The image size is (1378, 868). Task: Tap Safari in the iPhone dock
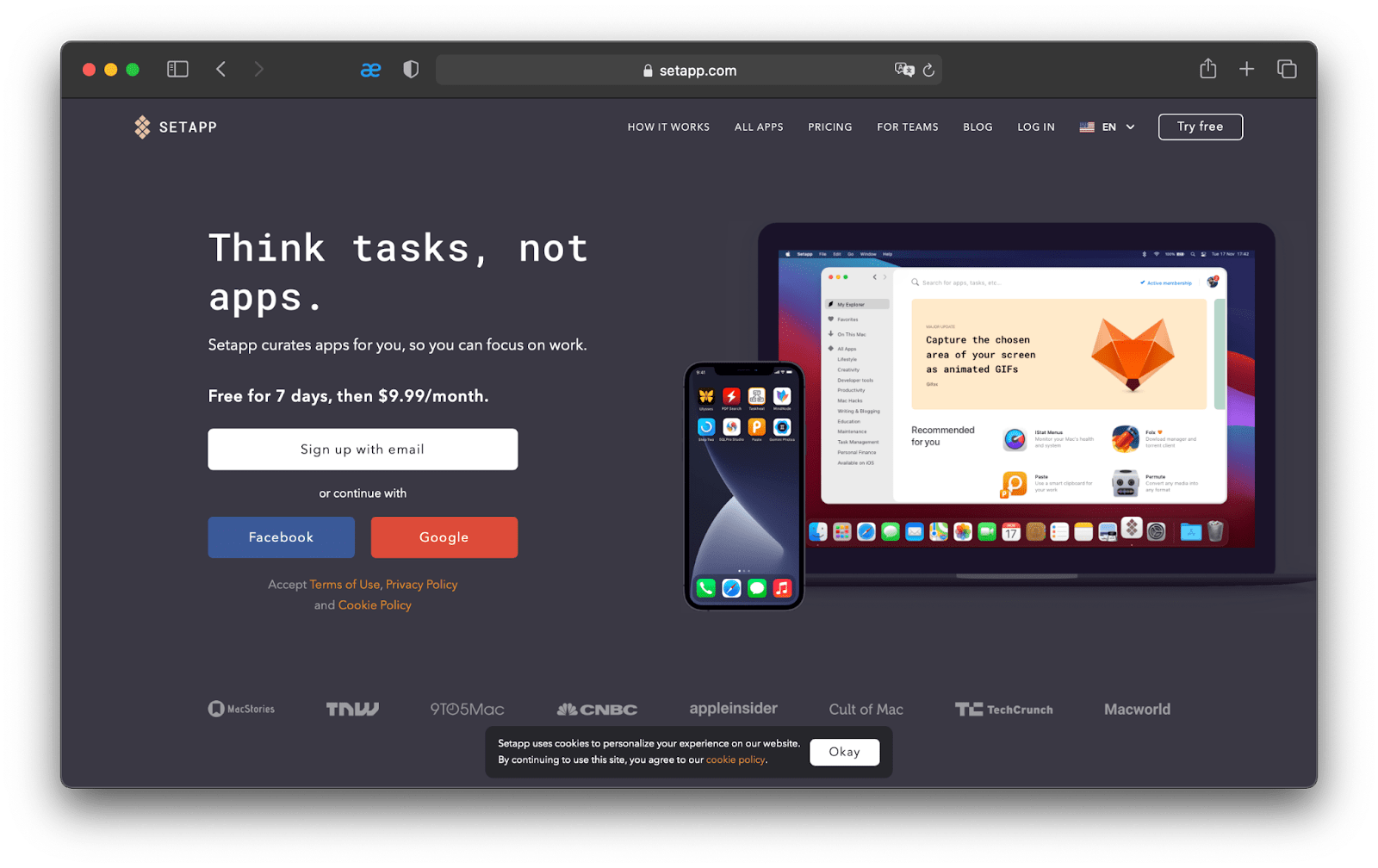tap(732, 588)
